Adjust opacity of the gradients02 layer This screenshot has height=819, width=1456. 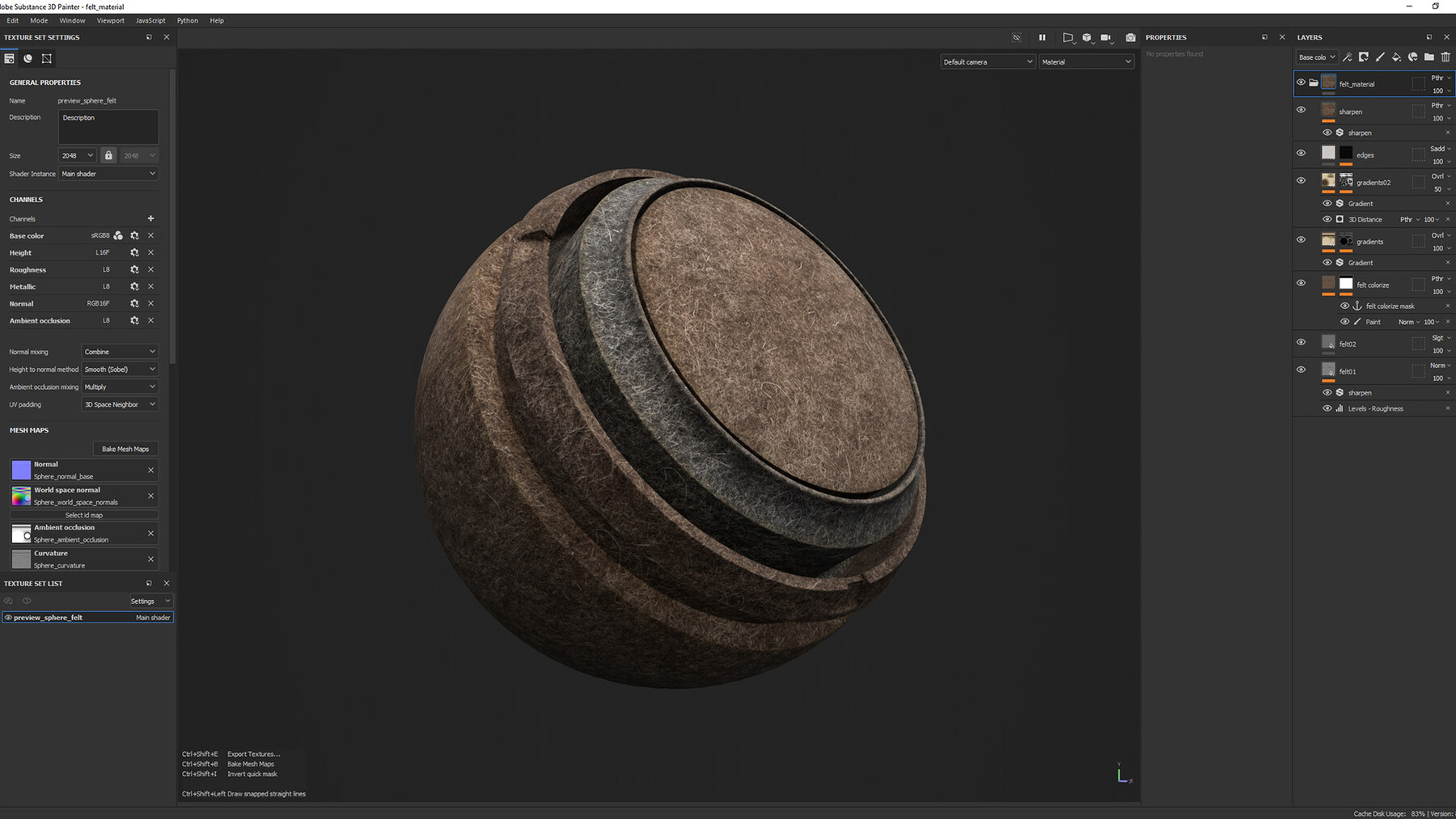[x=1436, y=188]
